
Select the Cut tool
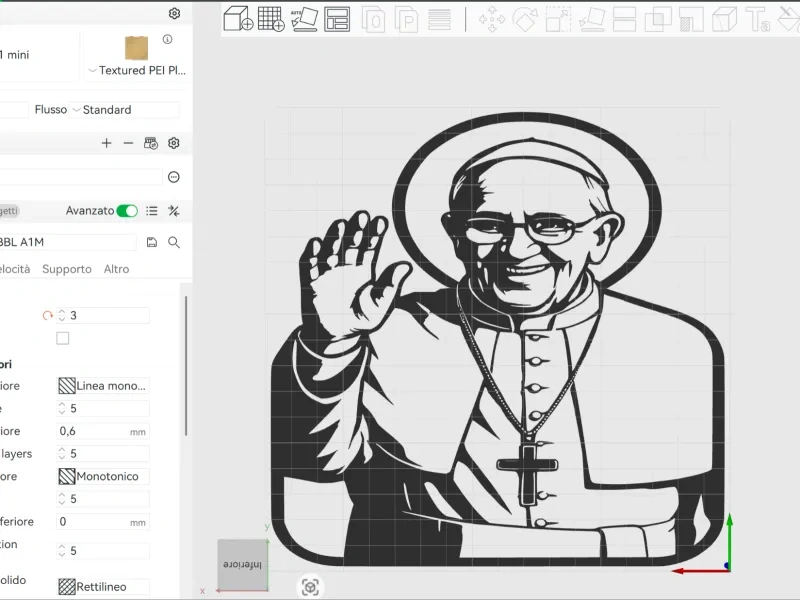click(x=624, y=20)
